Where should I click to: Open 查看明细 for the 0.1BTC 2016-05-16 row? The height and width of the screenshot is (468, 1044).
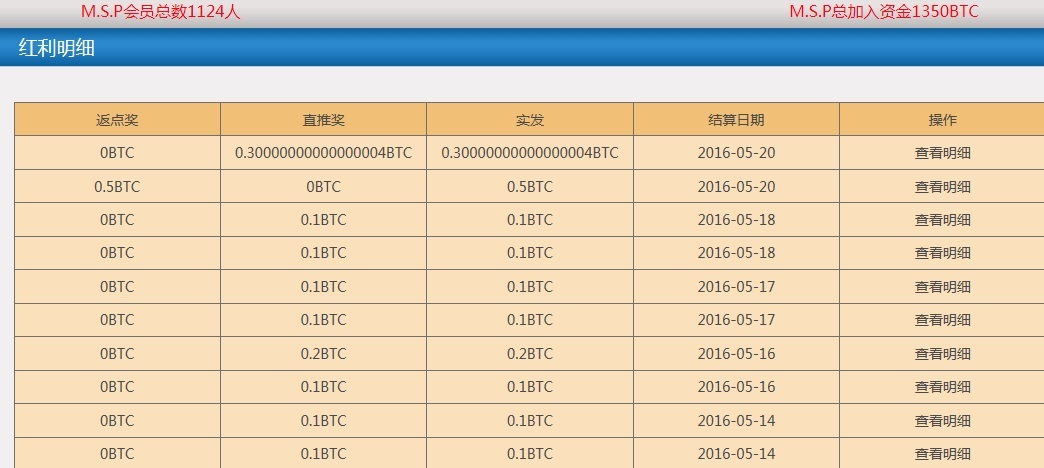942,387
